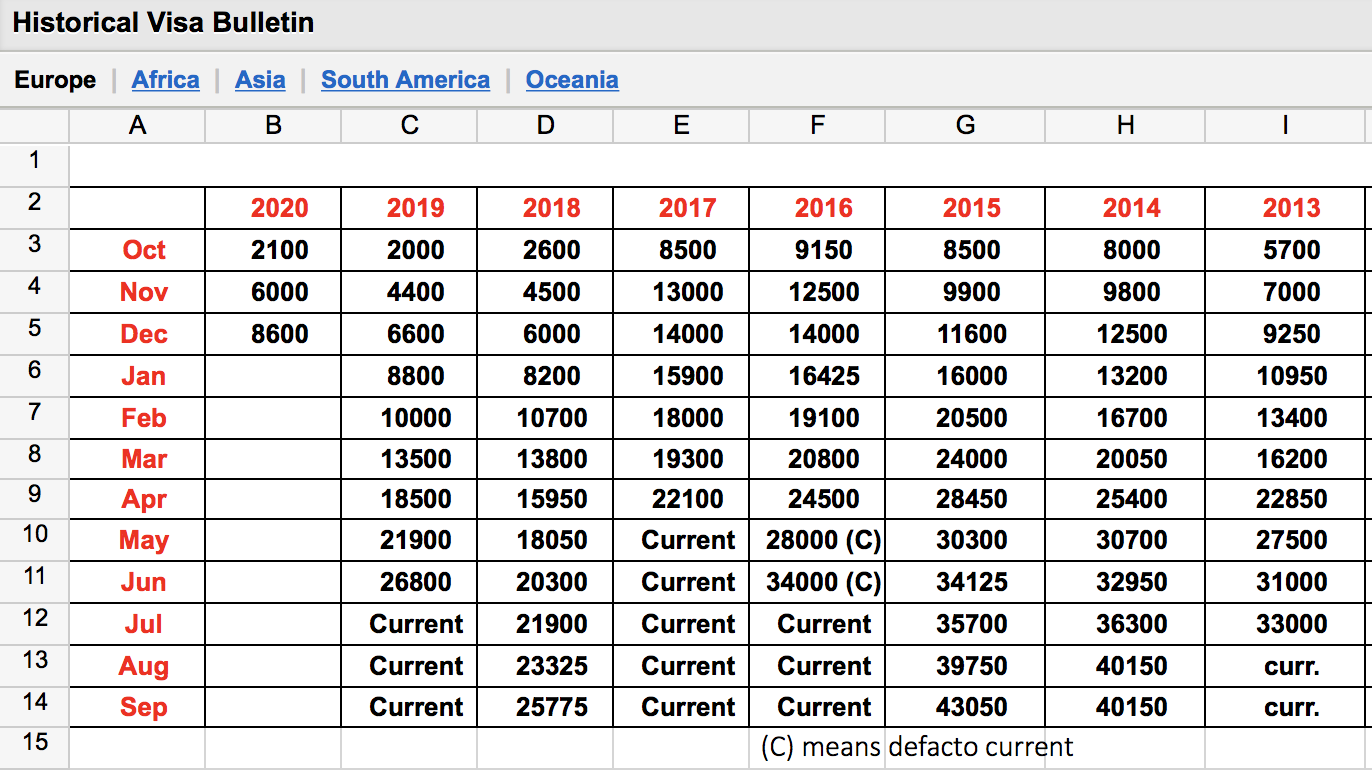Click the 2020 year heading cell
1372x778 pixels.
coord(273,208)
